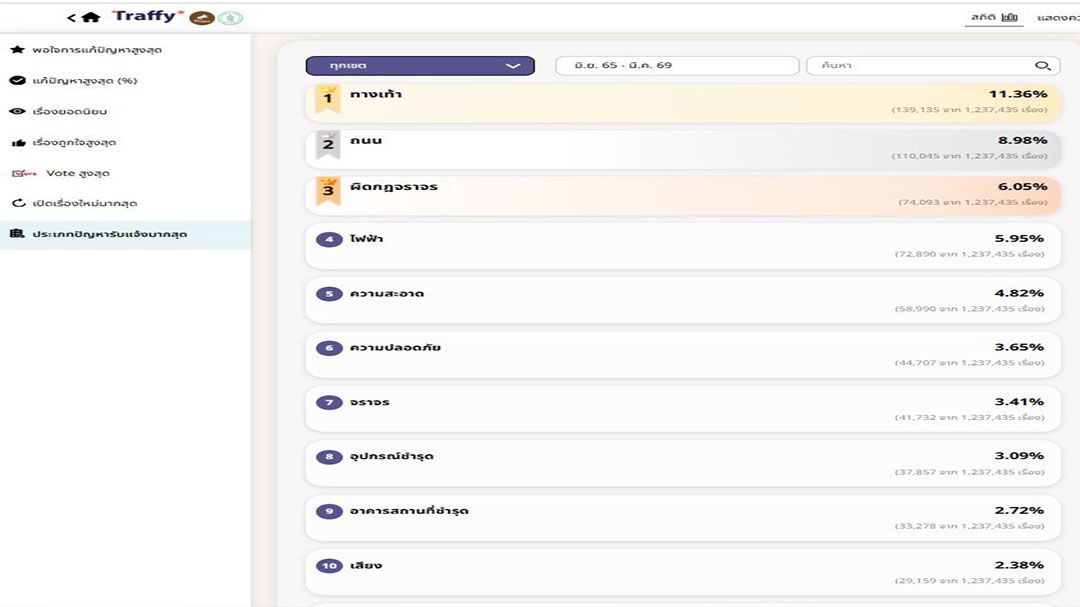The height and width of the screenshot is (607, 1080).
Task: Open the rank 10 เสียง category row
Action: click(683, 572)
